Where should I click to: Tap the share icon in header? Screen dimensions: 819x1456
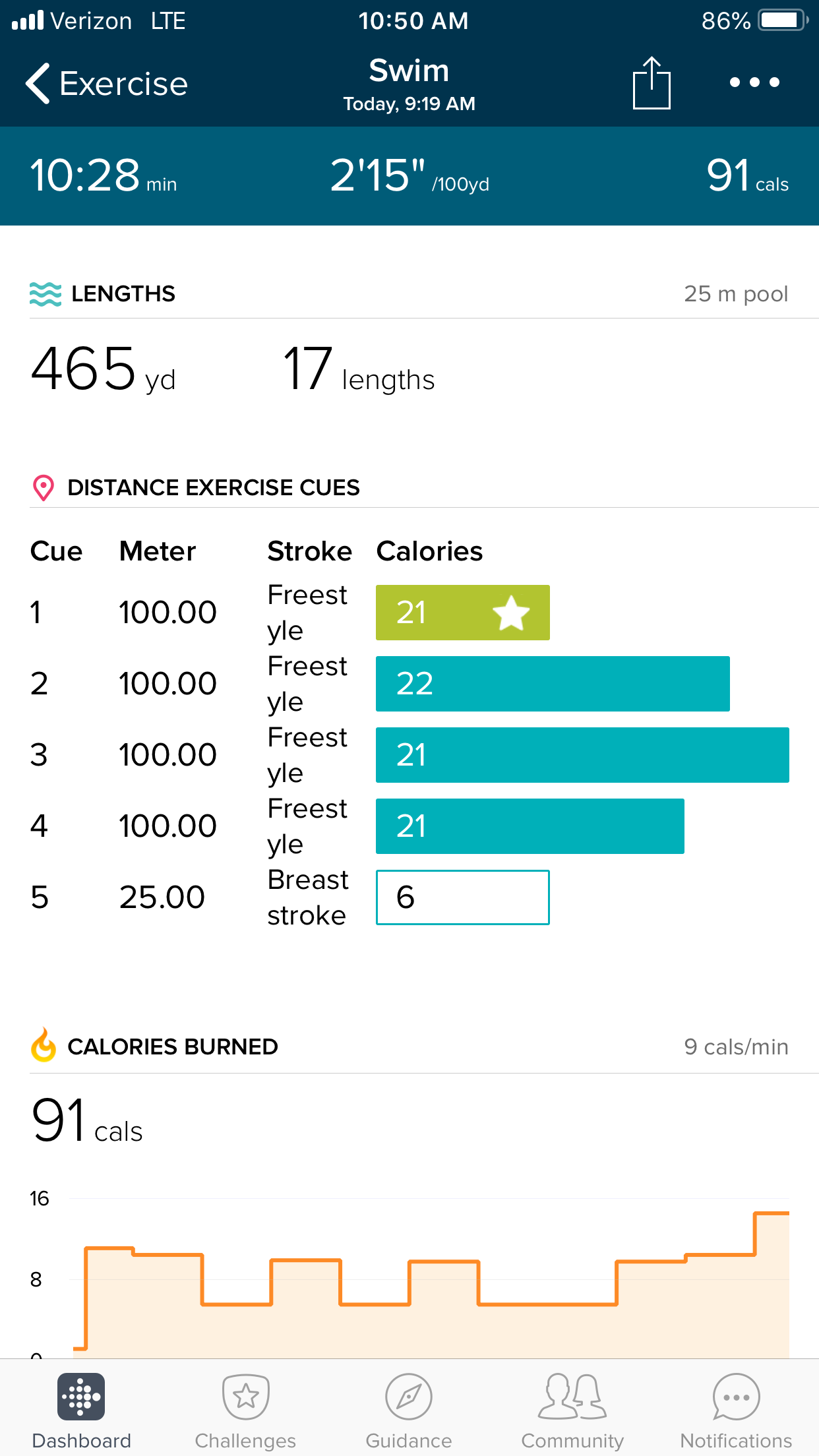coord(652,83)
